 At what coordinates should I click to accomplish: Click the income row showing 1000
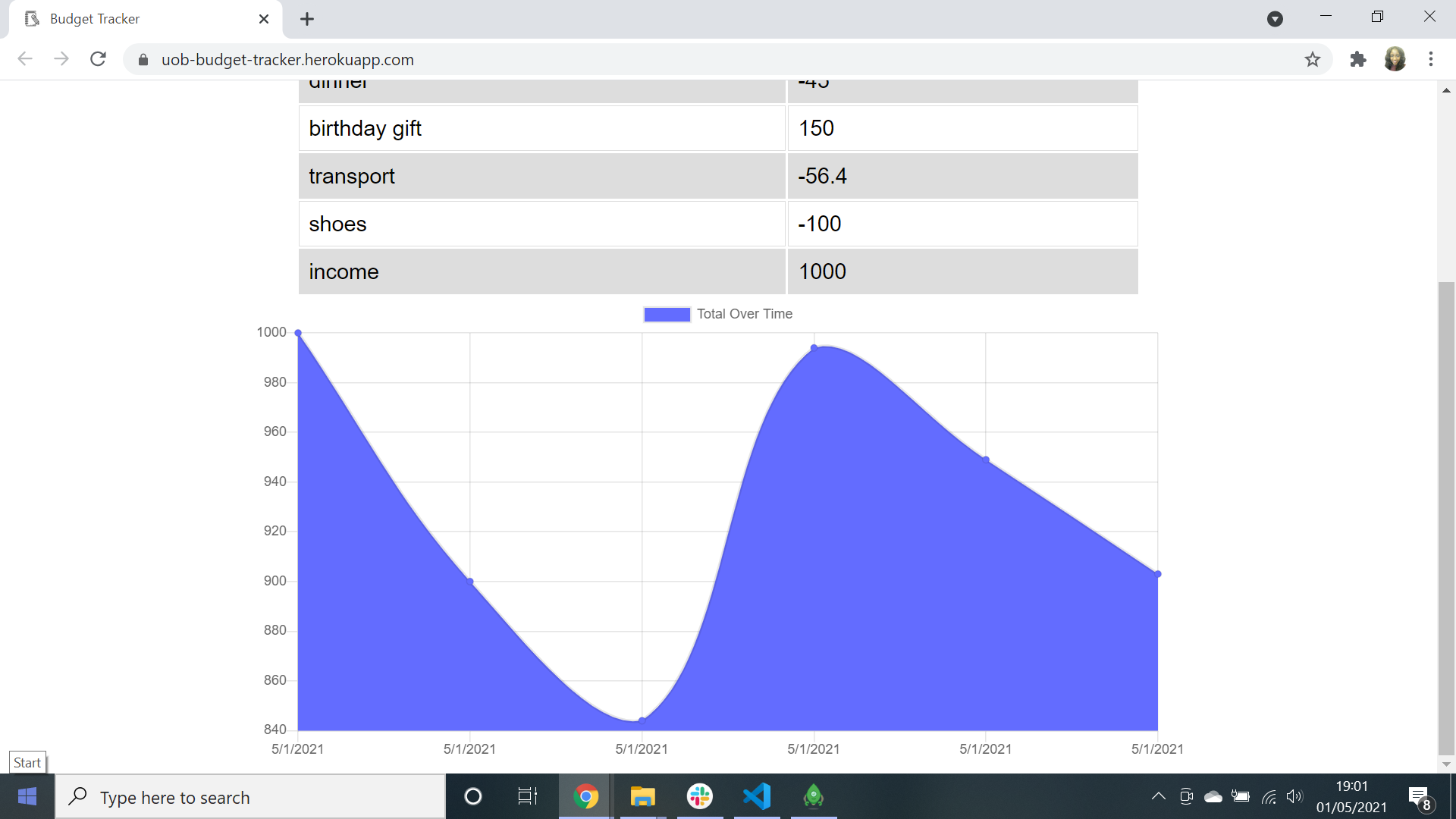tap(717, 271)
